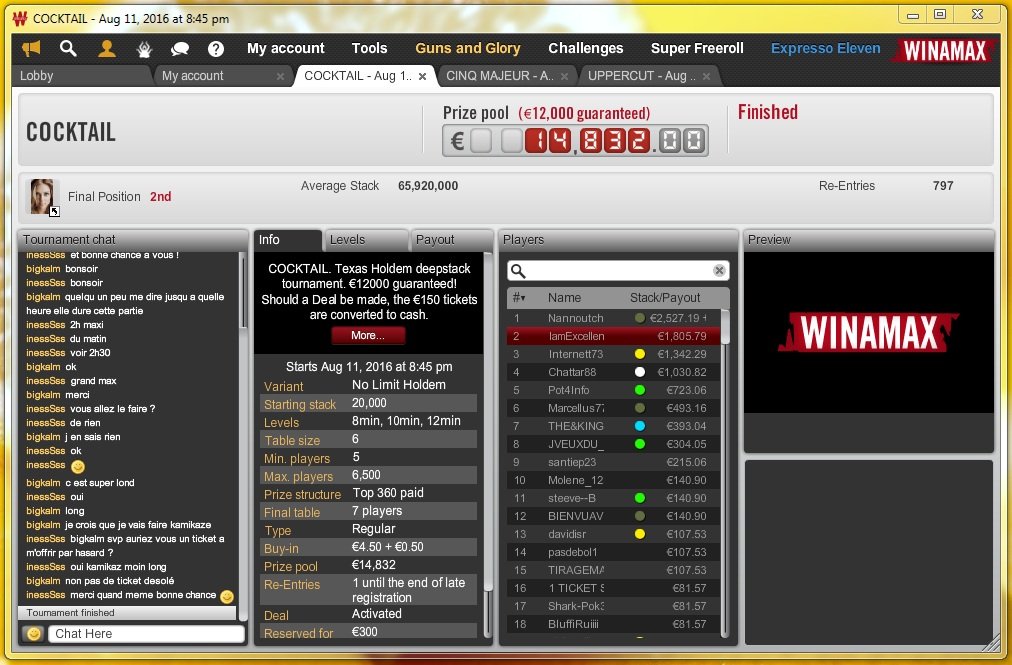Screen dimensions: 1012x665
Task: Close the CINQ MAJEUR tab
Action: pyautogui.click(x=564, y=76)
